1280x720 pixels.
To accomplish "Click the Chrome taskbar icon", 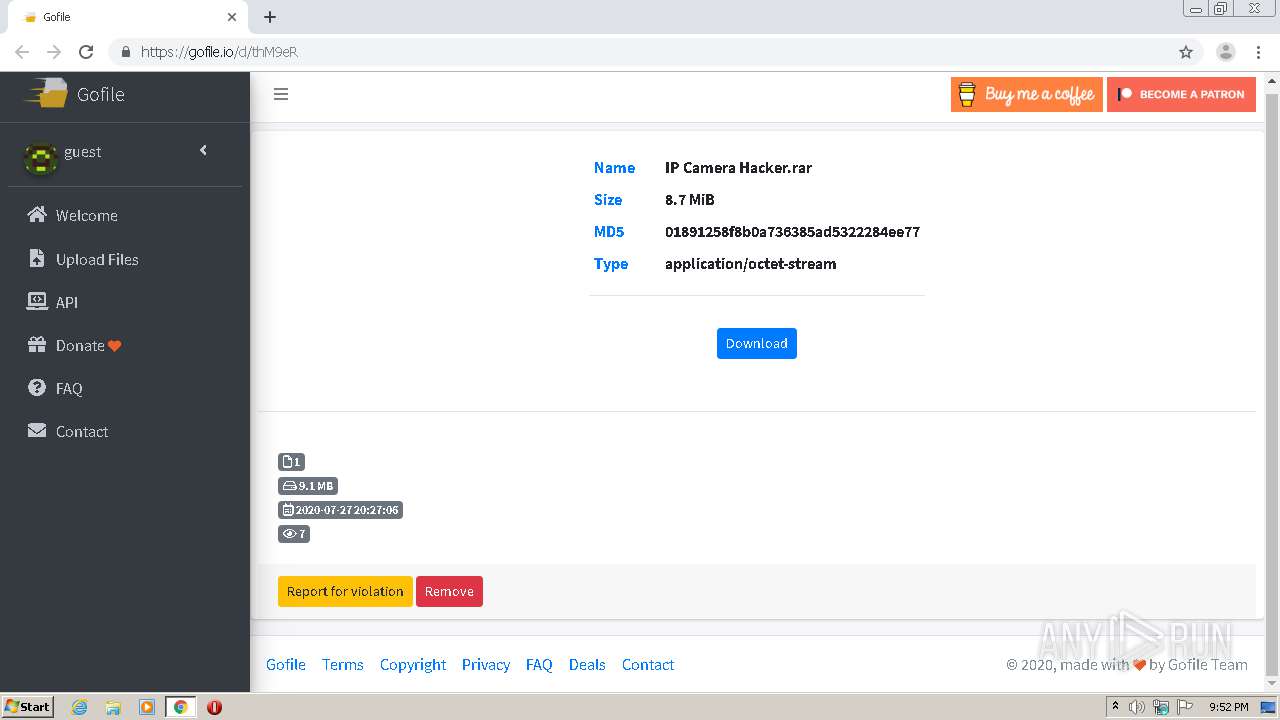I will click(181, 707).
